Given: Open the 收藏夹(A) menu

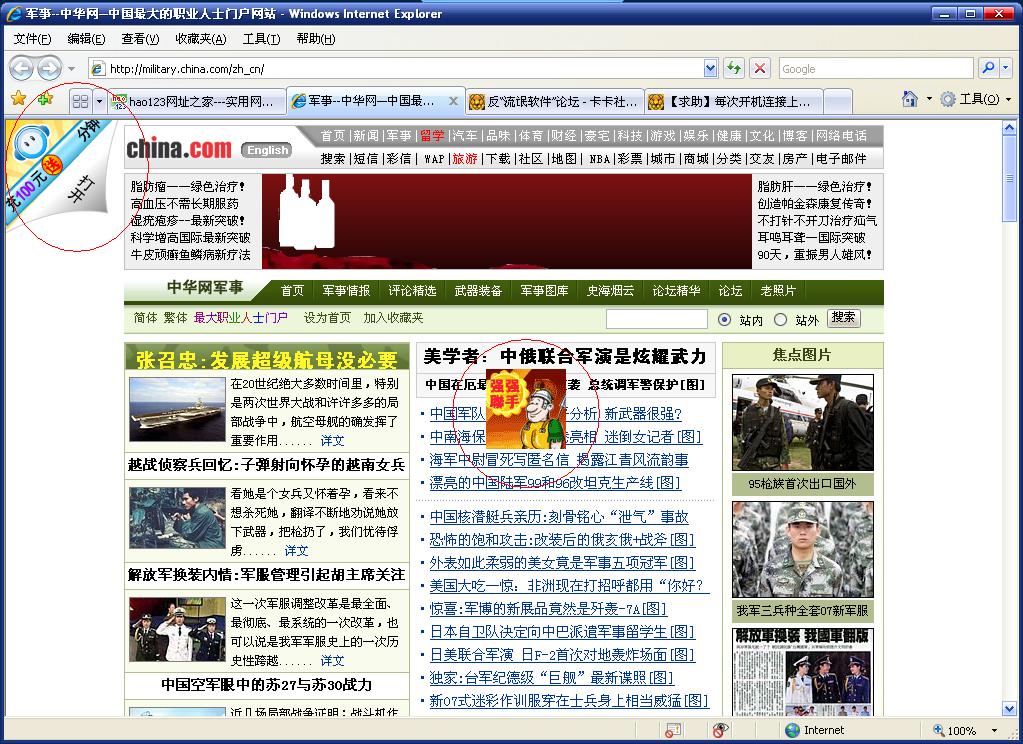Looking at the screenshot, I should (201, 39).
